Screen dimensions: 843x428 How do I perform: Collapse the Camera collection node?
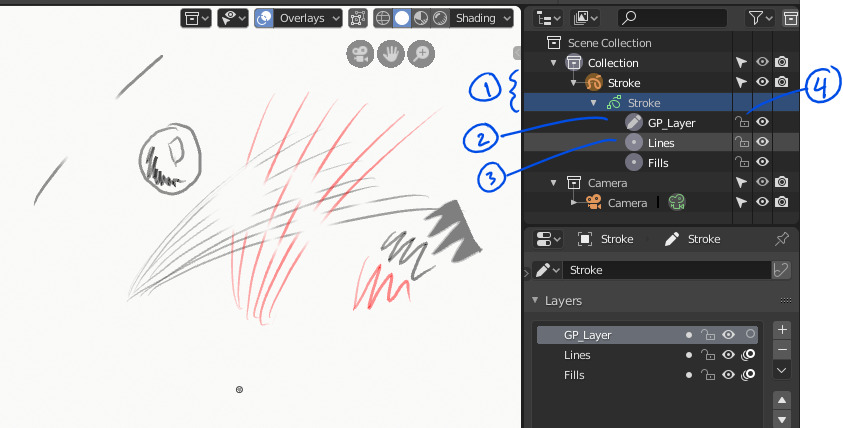pyautogui.click(x=553, y=183)
